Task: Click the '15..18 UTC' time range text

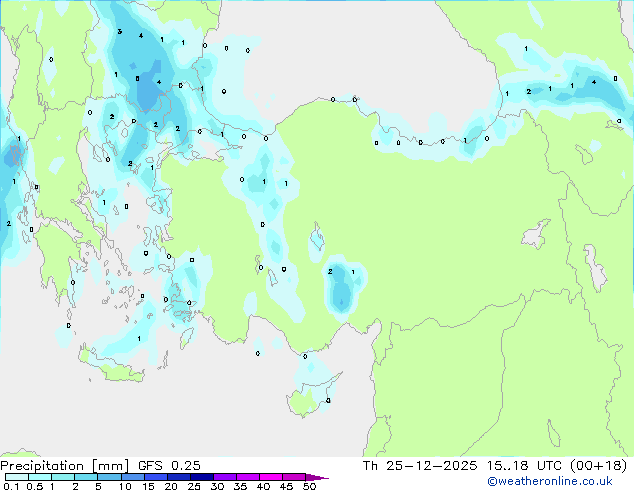Action: coord(524,466)
